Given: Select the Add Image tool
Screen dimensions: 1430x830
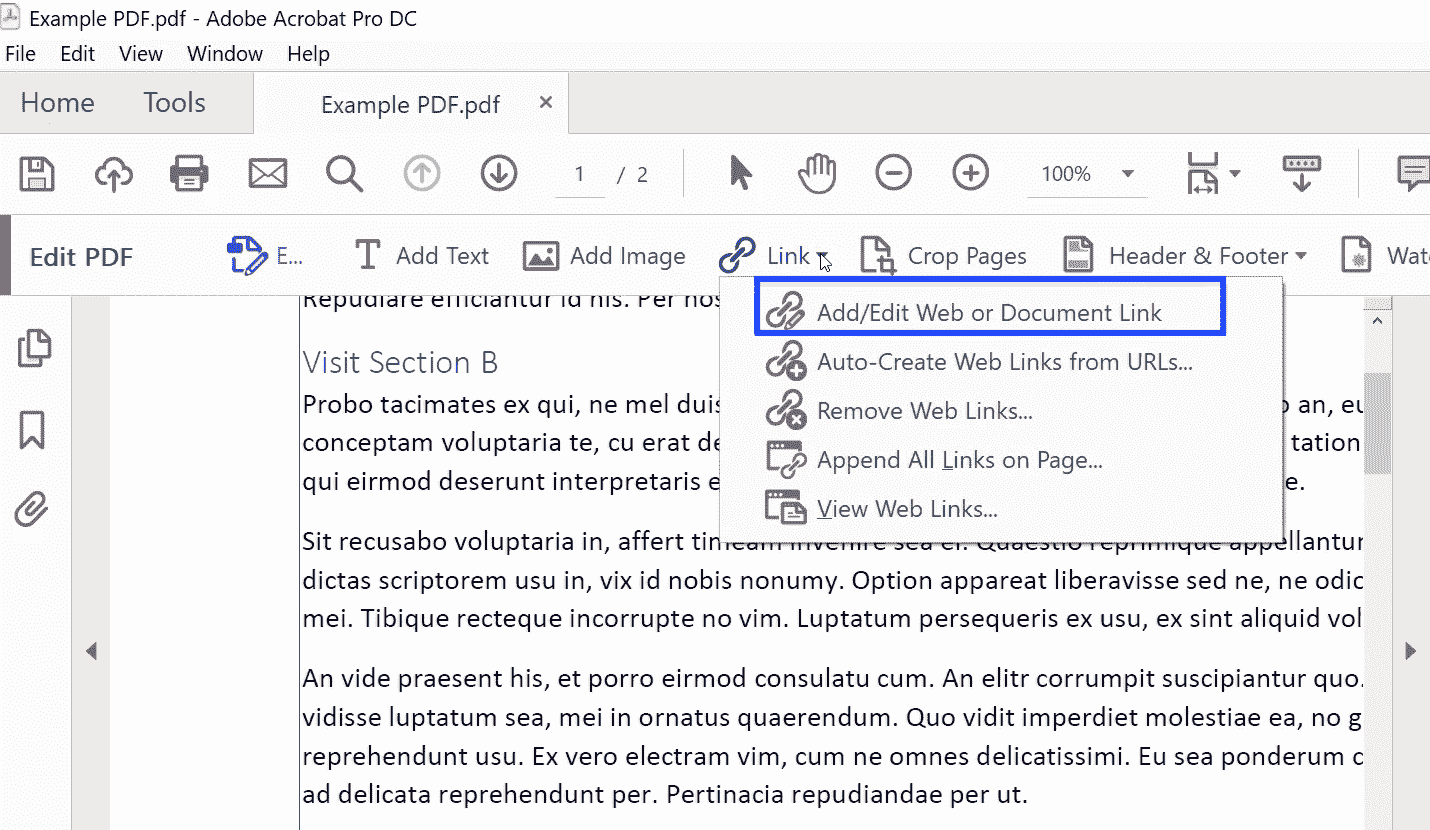Looking at the screenshot, I should point(604,255).
